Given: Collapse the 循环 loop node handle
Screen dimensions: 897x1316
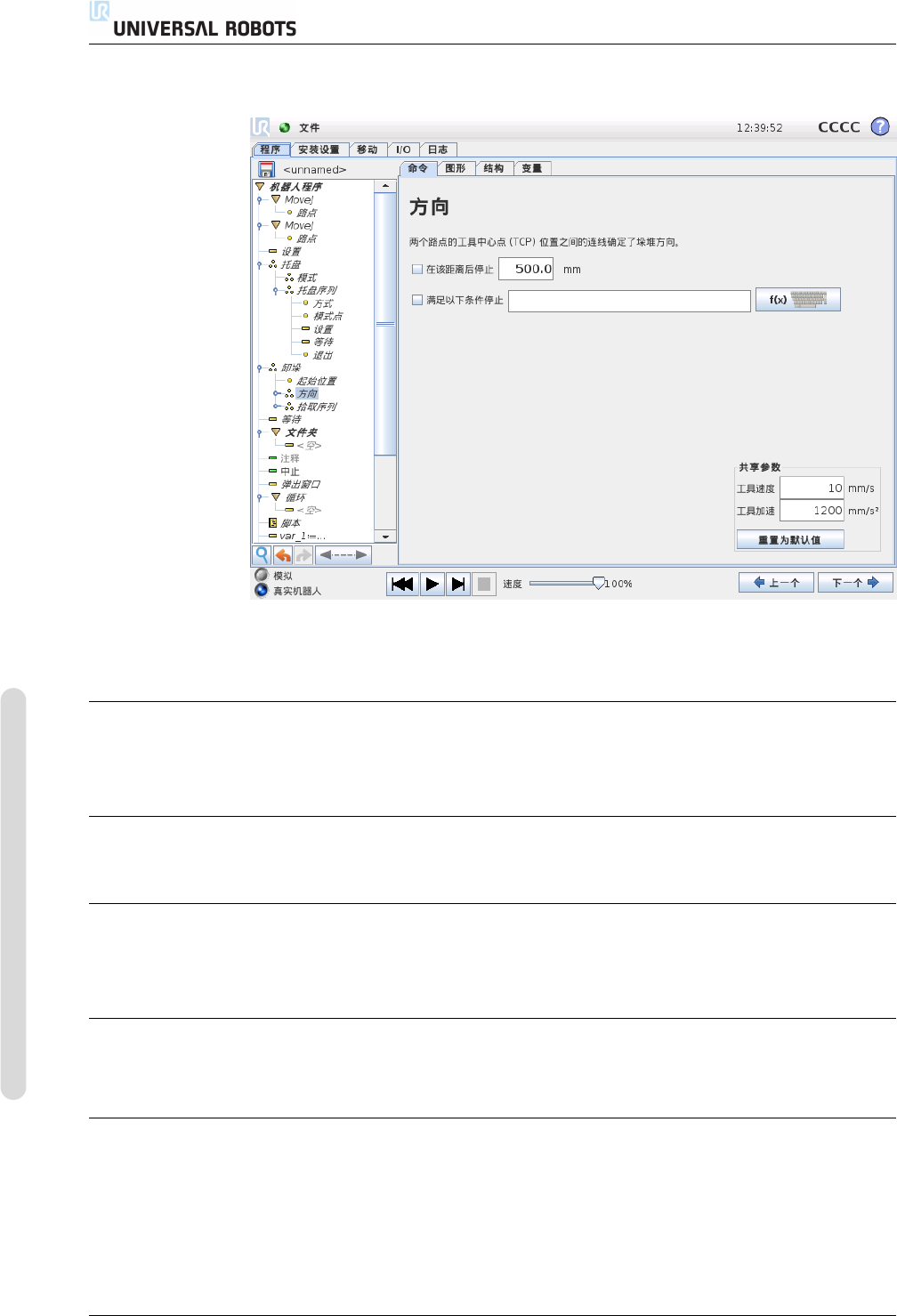Looking at the screenshot, I should [260, 497].
